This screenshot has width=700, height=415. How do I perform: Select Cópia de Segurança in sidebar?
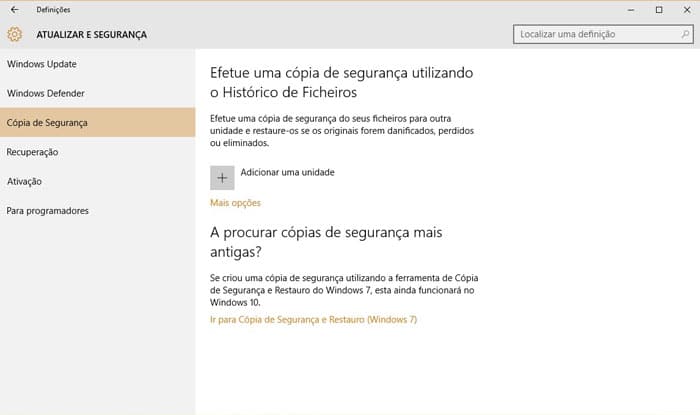point(47,123)
